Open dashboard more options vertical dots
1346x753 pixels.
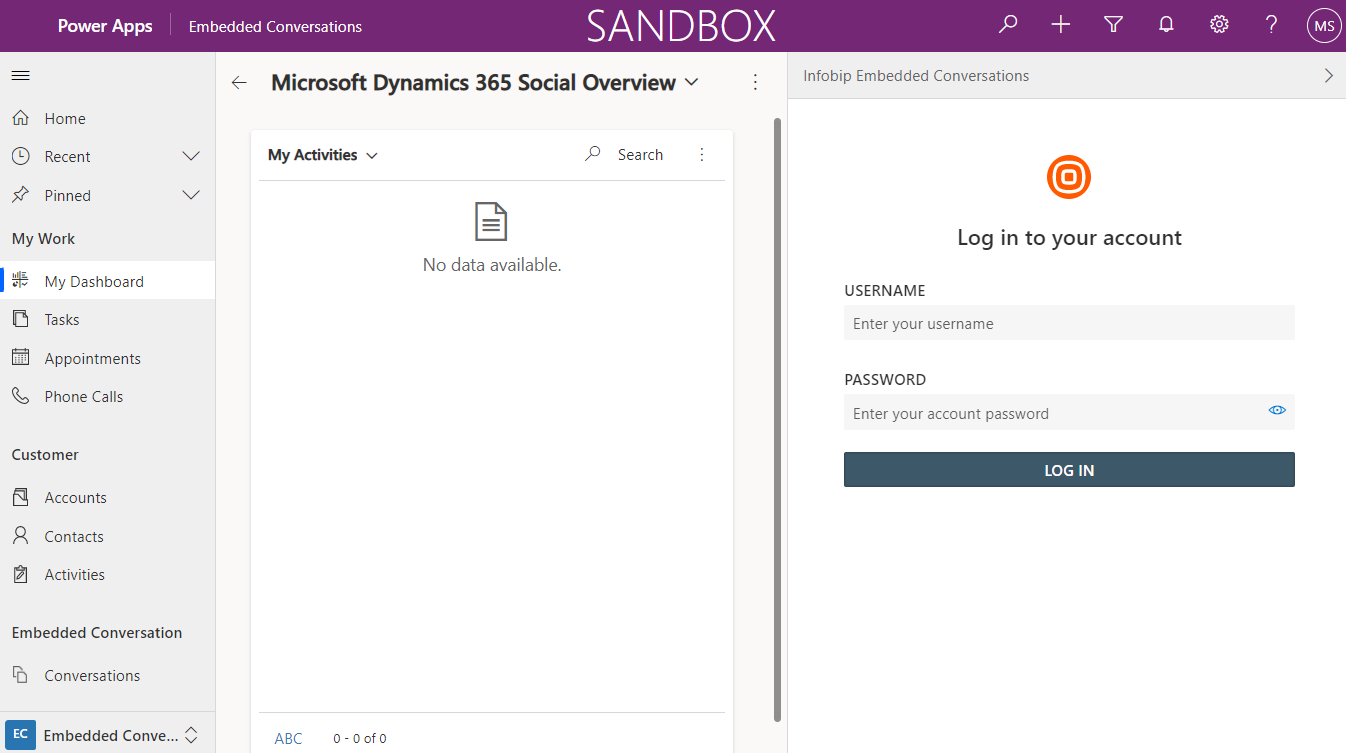point(755,83)
